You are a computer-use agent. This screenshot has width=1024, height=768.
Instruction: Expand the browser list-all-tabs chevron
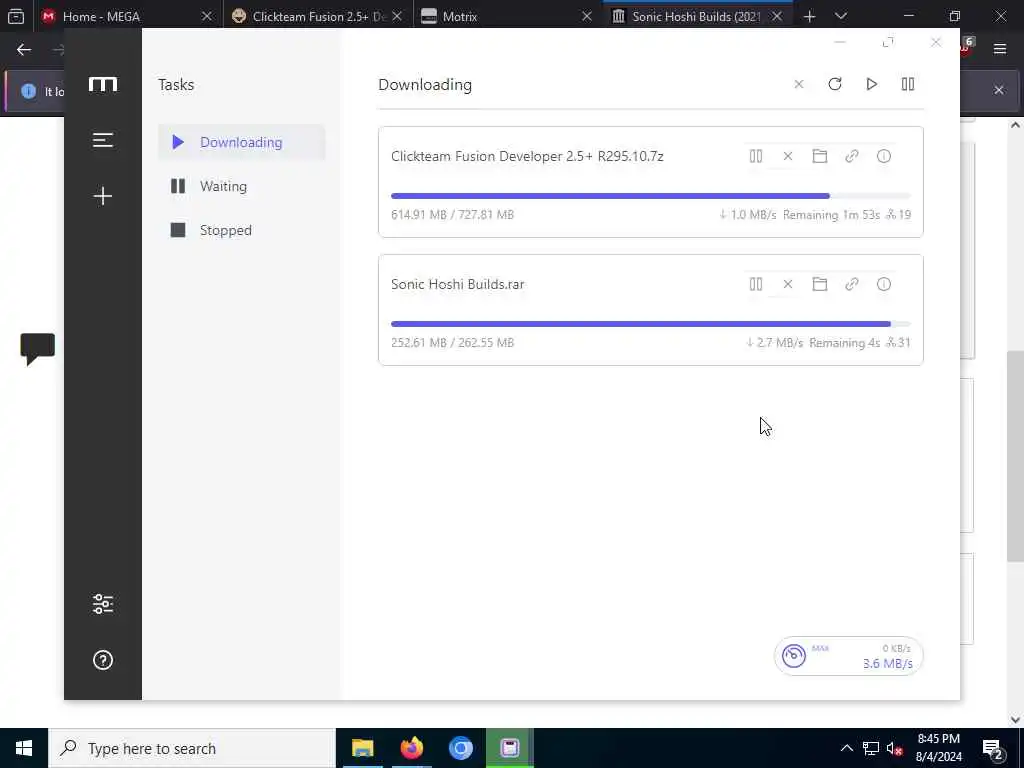(x=840, y=16)
